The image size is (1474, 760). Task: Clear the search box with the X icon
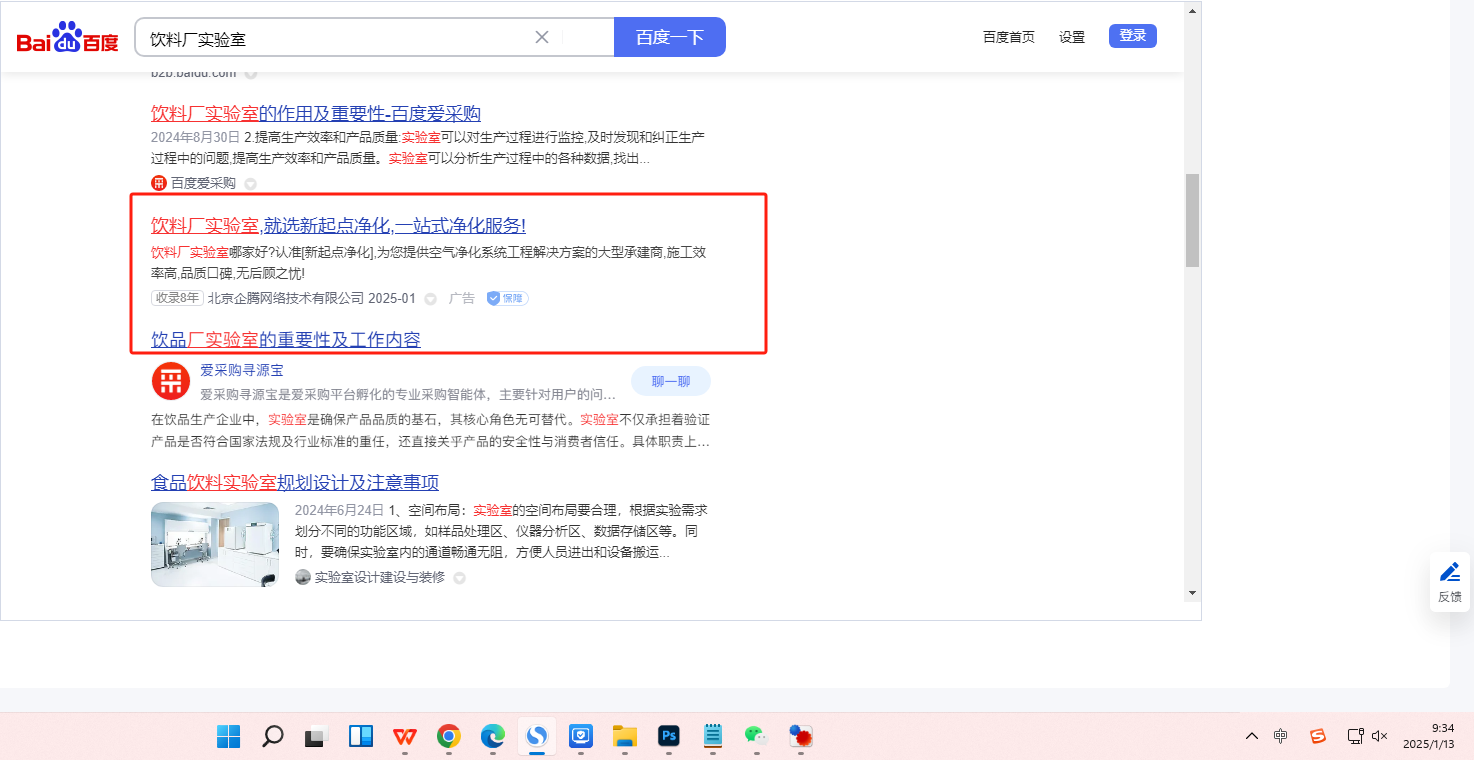[542, 37]
